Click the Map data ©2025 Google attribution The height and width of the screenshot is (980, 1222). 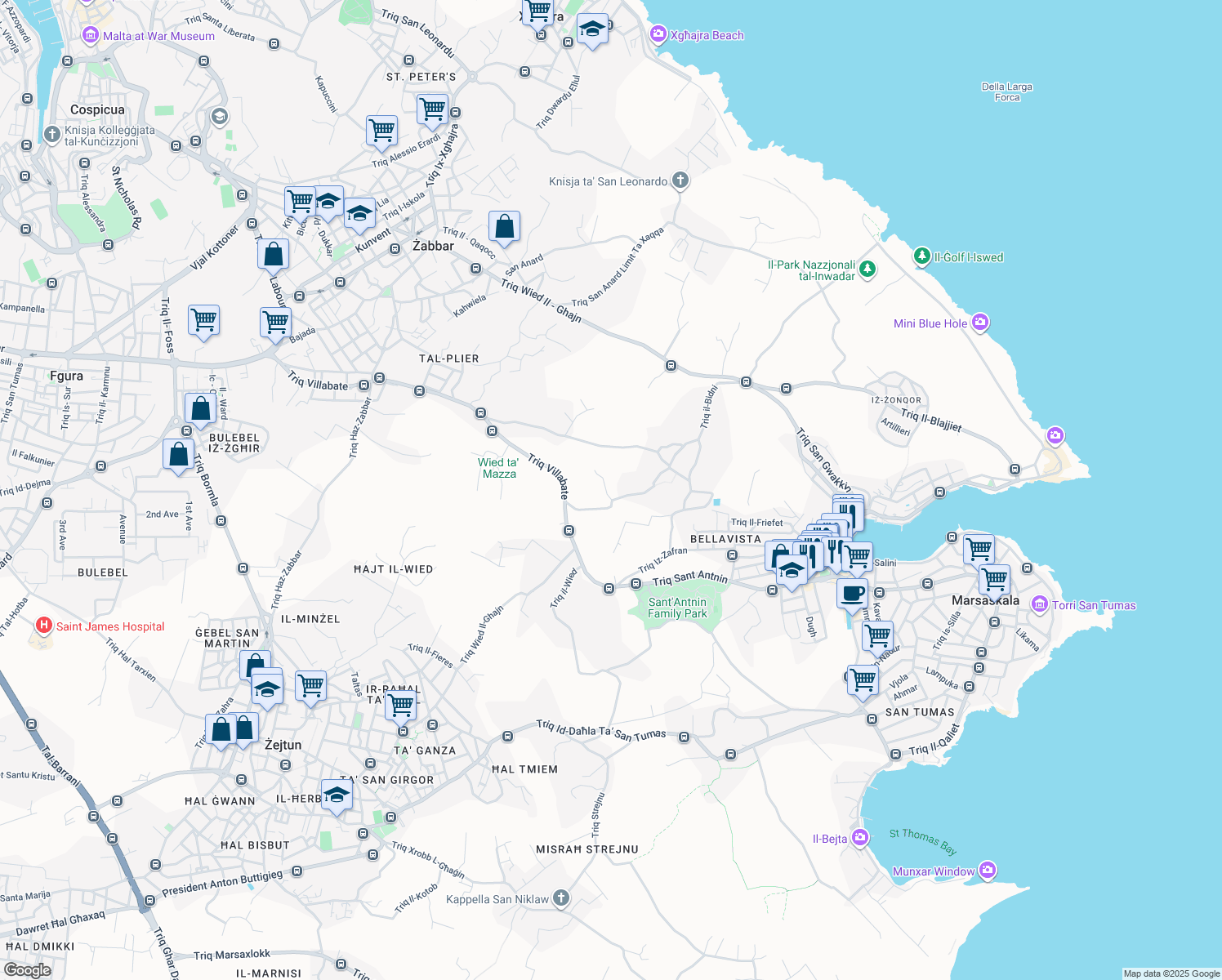(x=1171, y=973)
